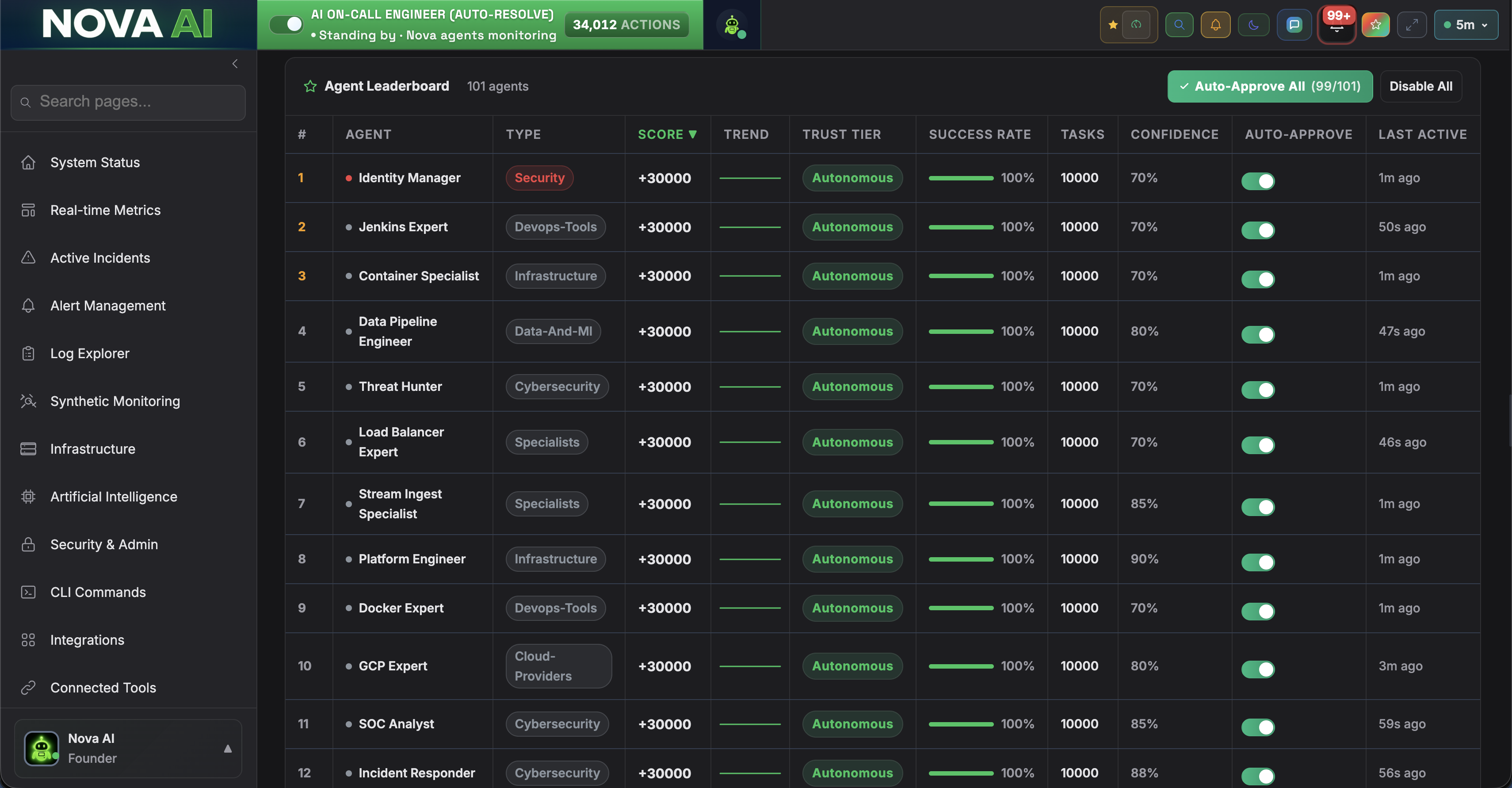The height and width of the screenshot is (788, 1512).
Task: Click Threat Hunter success rate bar
Action: click(961, 386)
